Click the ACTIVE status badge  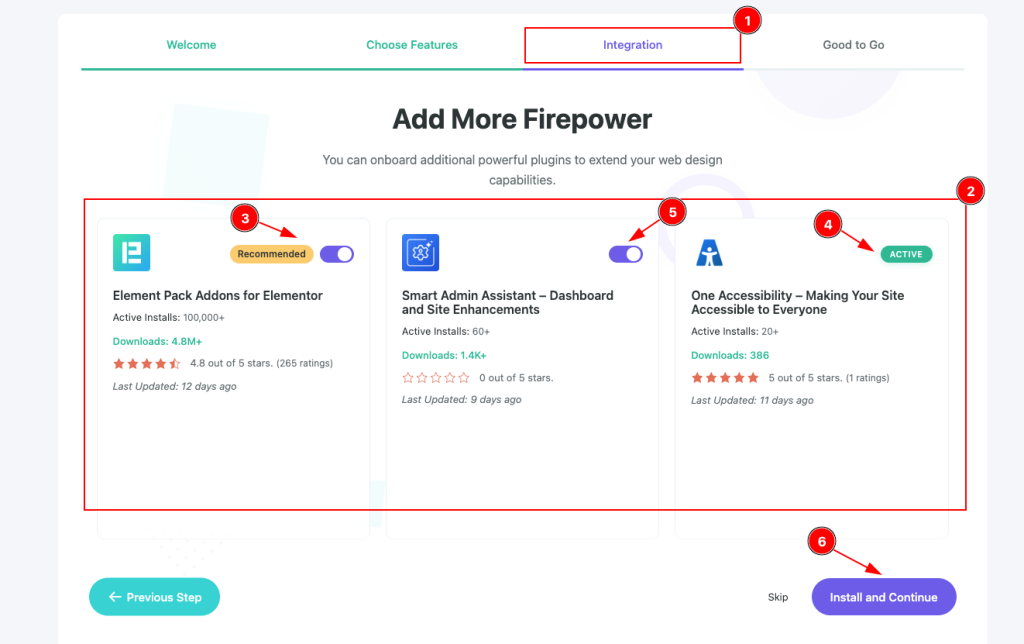click(906, 254)
